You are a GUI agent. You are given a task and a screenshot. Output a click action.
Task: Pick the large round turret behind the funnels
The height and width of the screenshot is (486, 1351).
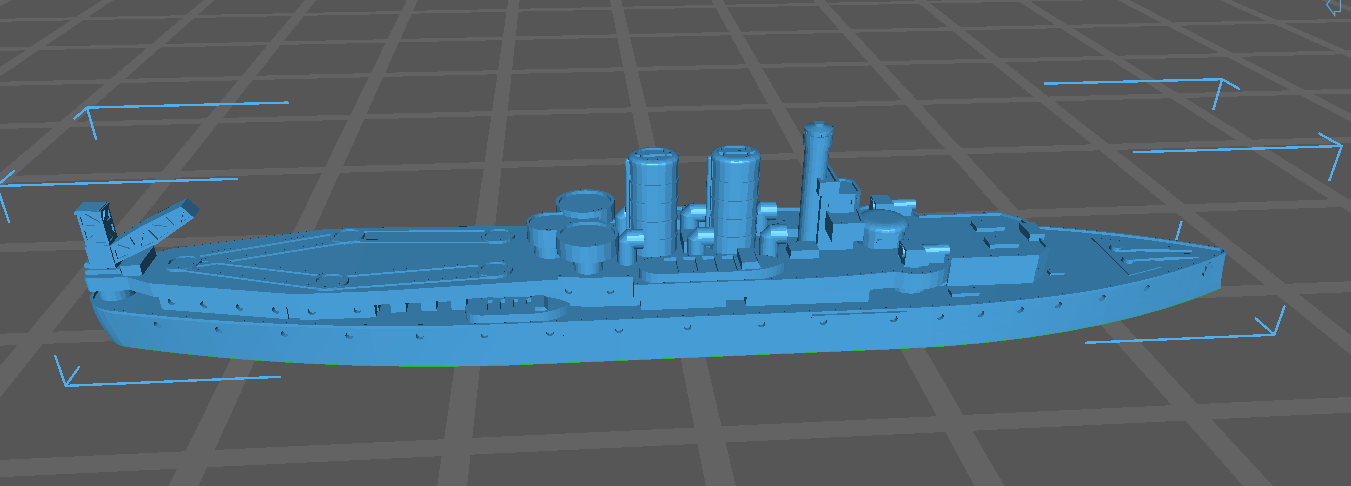(x=585, y=207)
